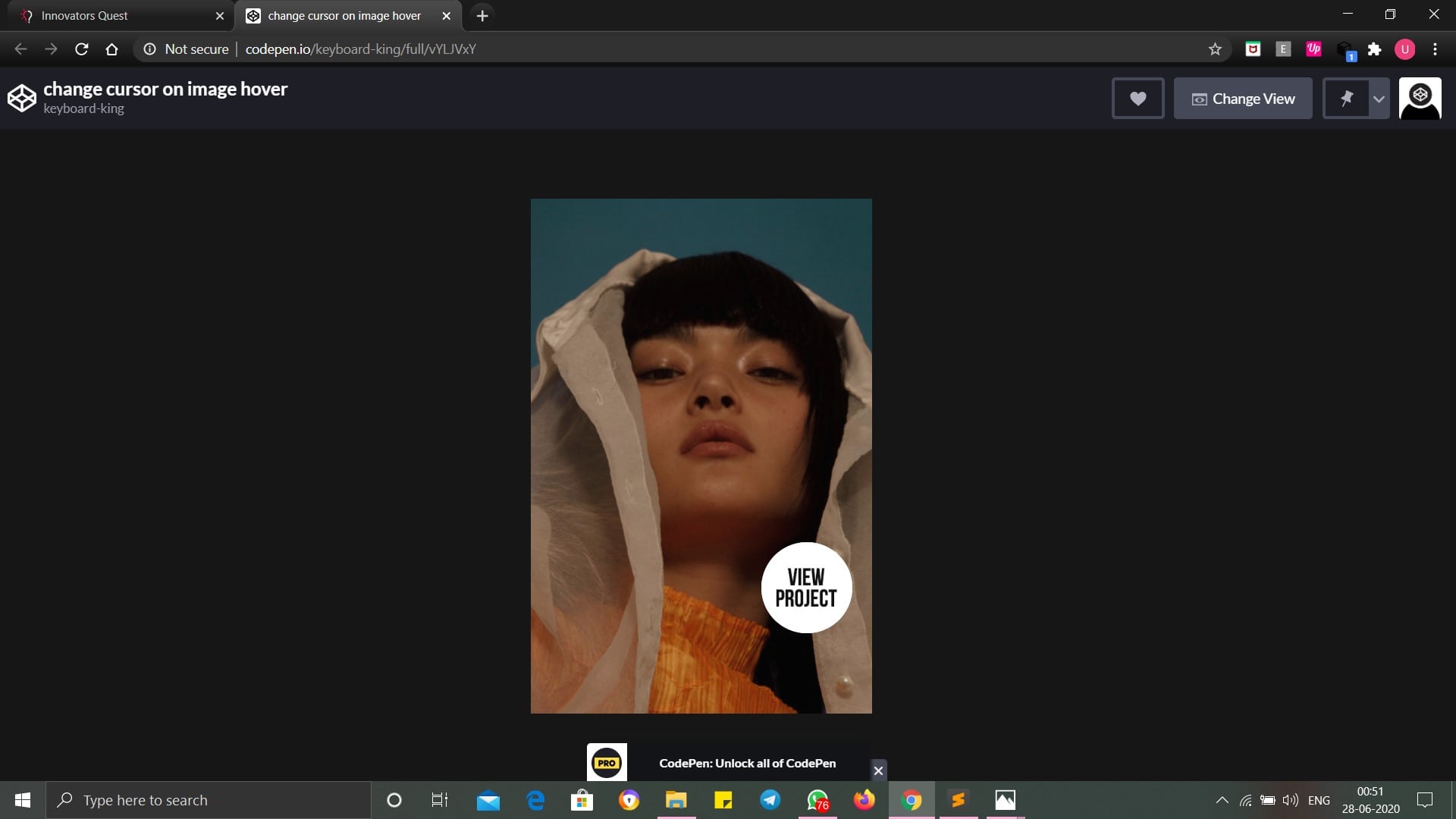Bookmark this page with the star icon

point(1215,49)
